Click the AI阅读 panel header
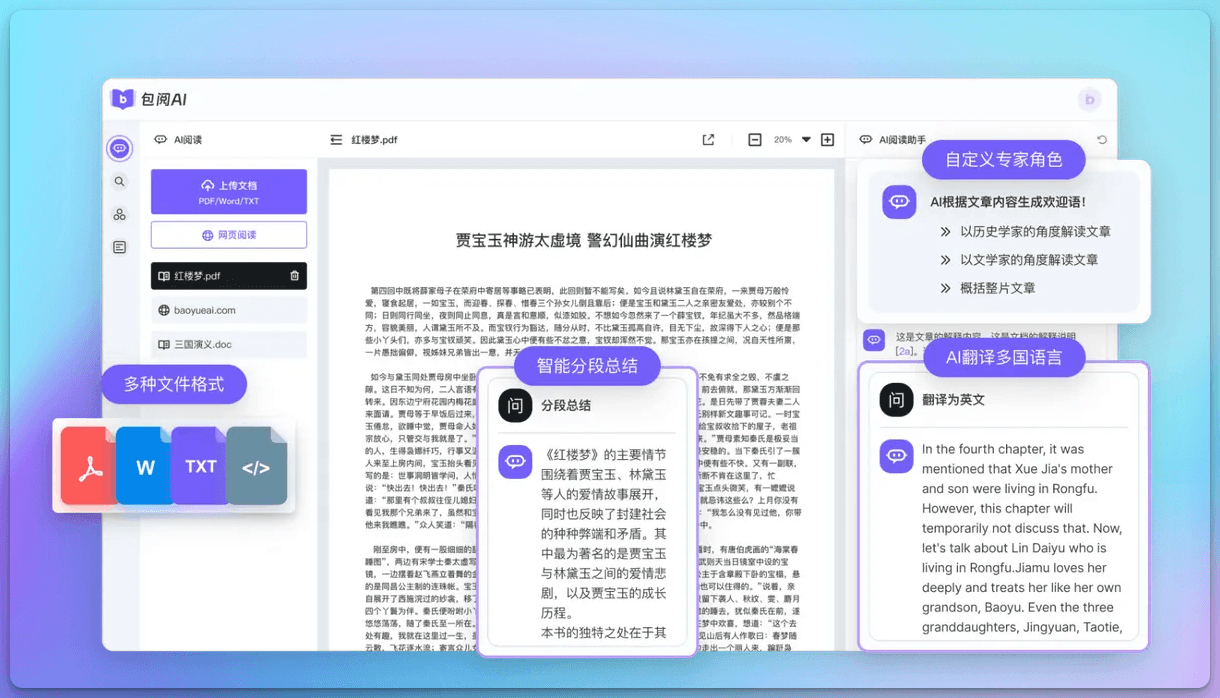Screen dimensions: 1220x698 pos(178,140)
